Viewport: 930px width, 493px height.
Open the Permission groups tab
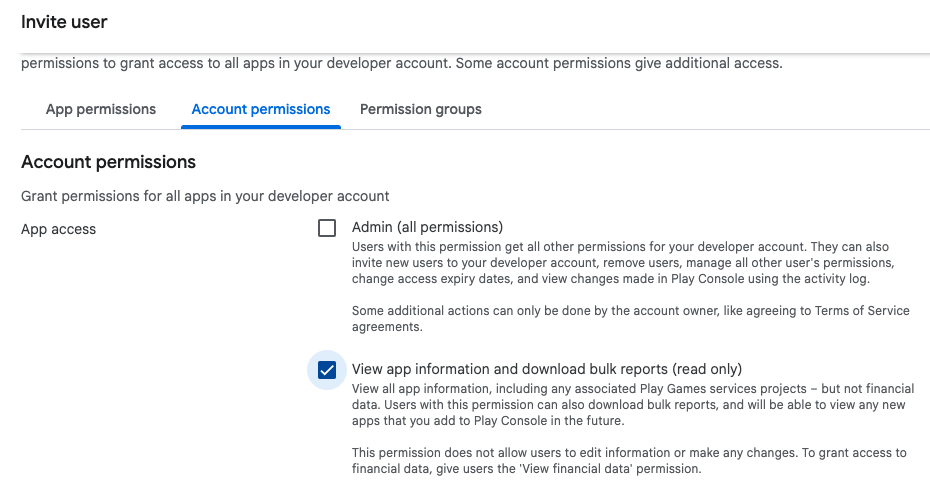(420, 109)
